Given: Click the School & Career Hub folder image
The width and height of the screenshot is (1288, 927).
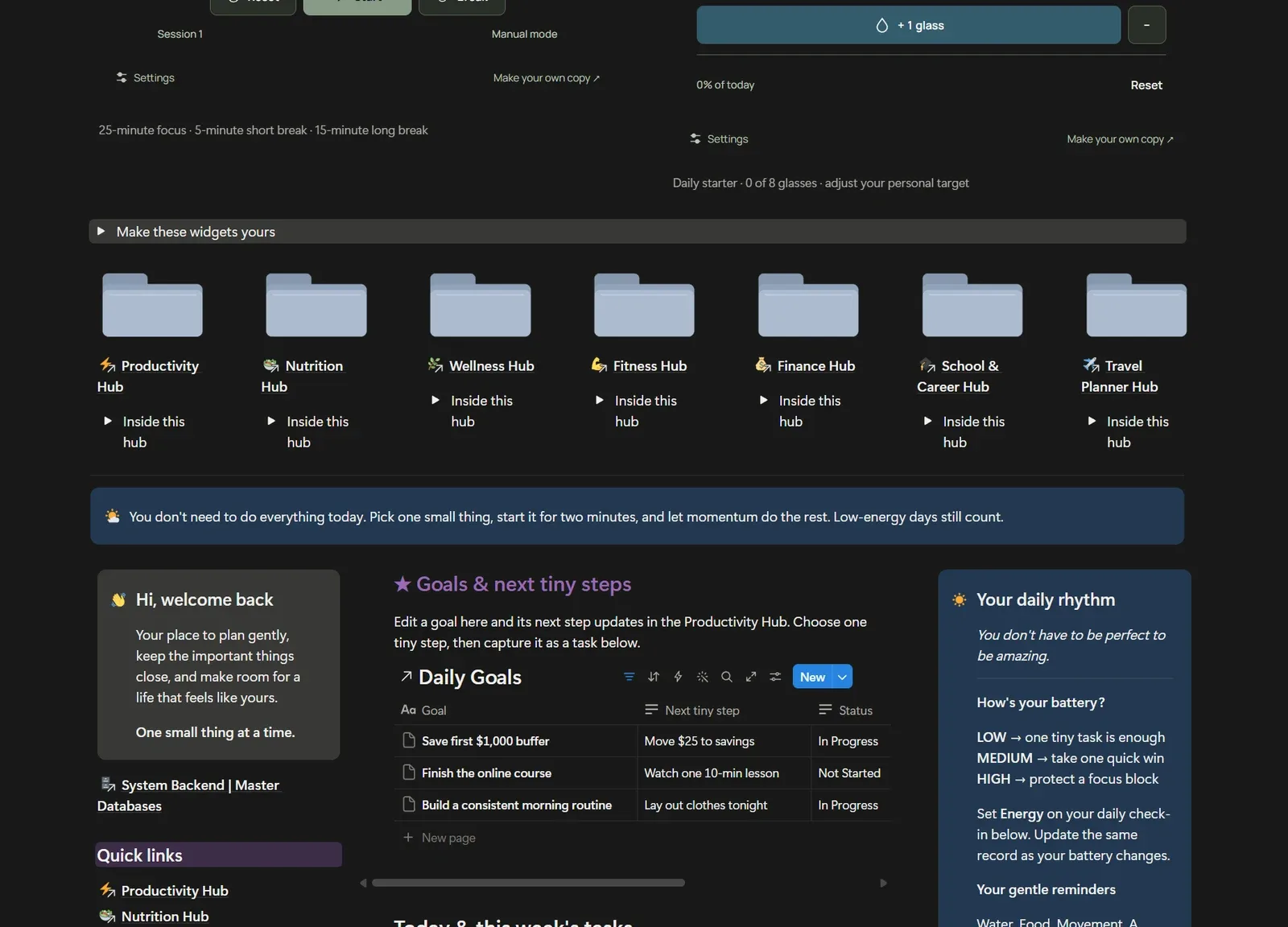Looking at the screenshot, I should pos(972,305).
